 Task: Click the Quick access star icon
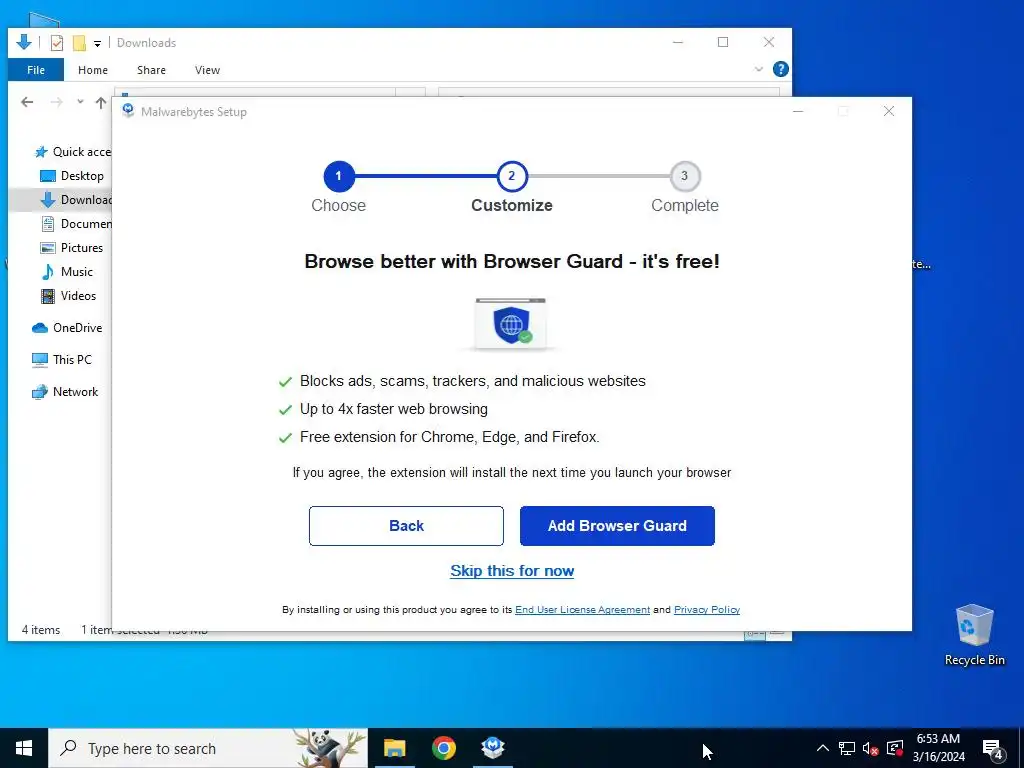click(40, 152)
